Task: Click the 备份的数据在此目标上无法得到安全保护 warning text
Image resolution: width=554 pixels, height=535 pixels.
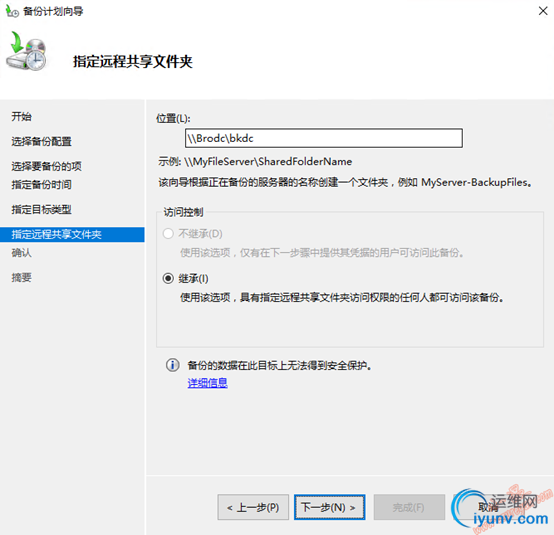Action: pyautogui.click(x=279, y=365)
